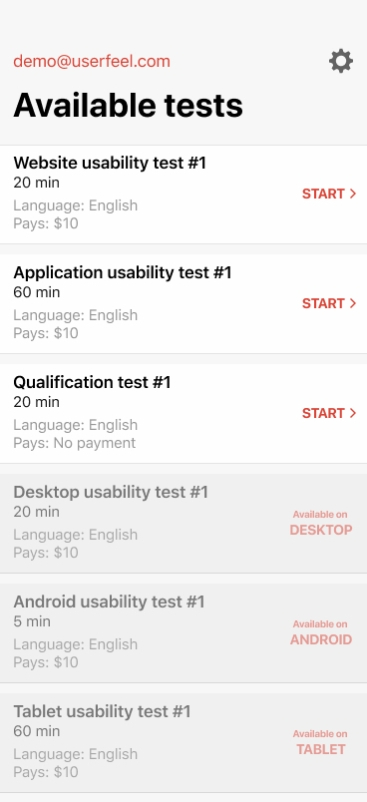Click the Available tests heading
The width and height of the screenshot is (367, 802).
pyautogui.click(x=128, y=105)
